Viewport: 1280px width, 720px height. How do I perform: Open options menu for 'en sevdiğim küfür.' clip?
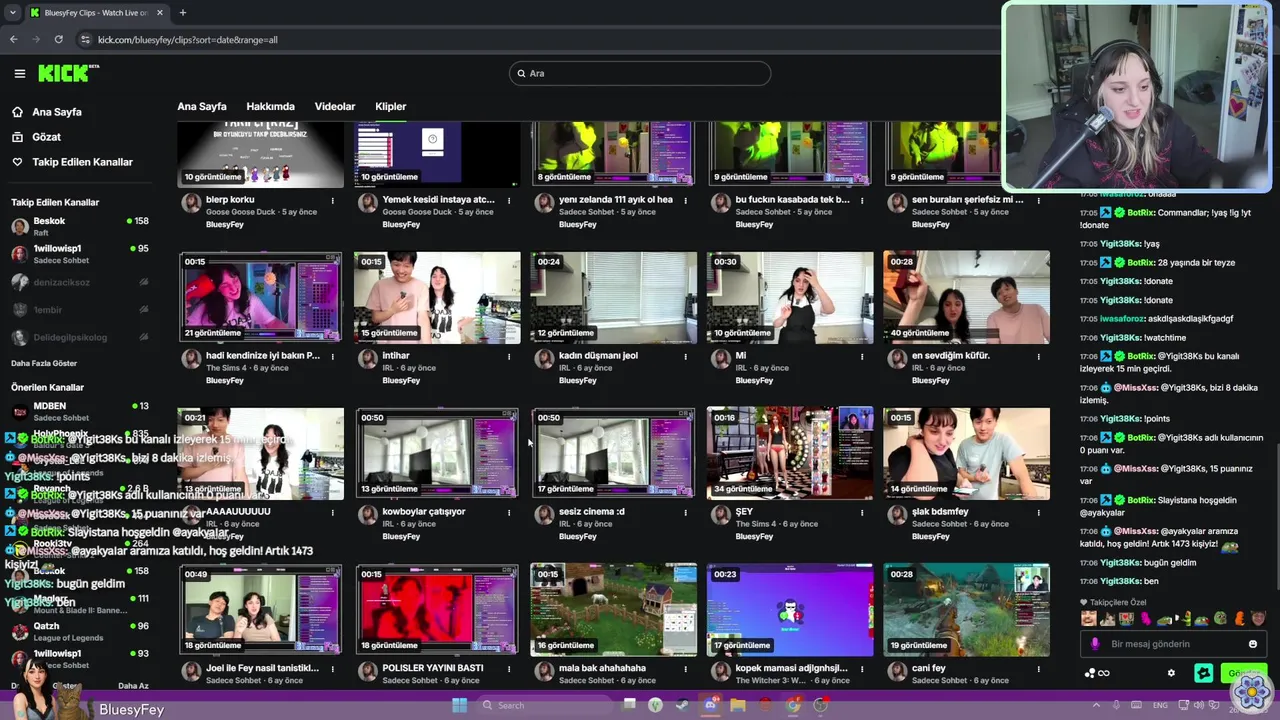[x=1039, y=356]
